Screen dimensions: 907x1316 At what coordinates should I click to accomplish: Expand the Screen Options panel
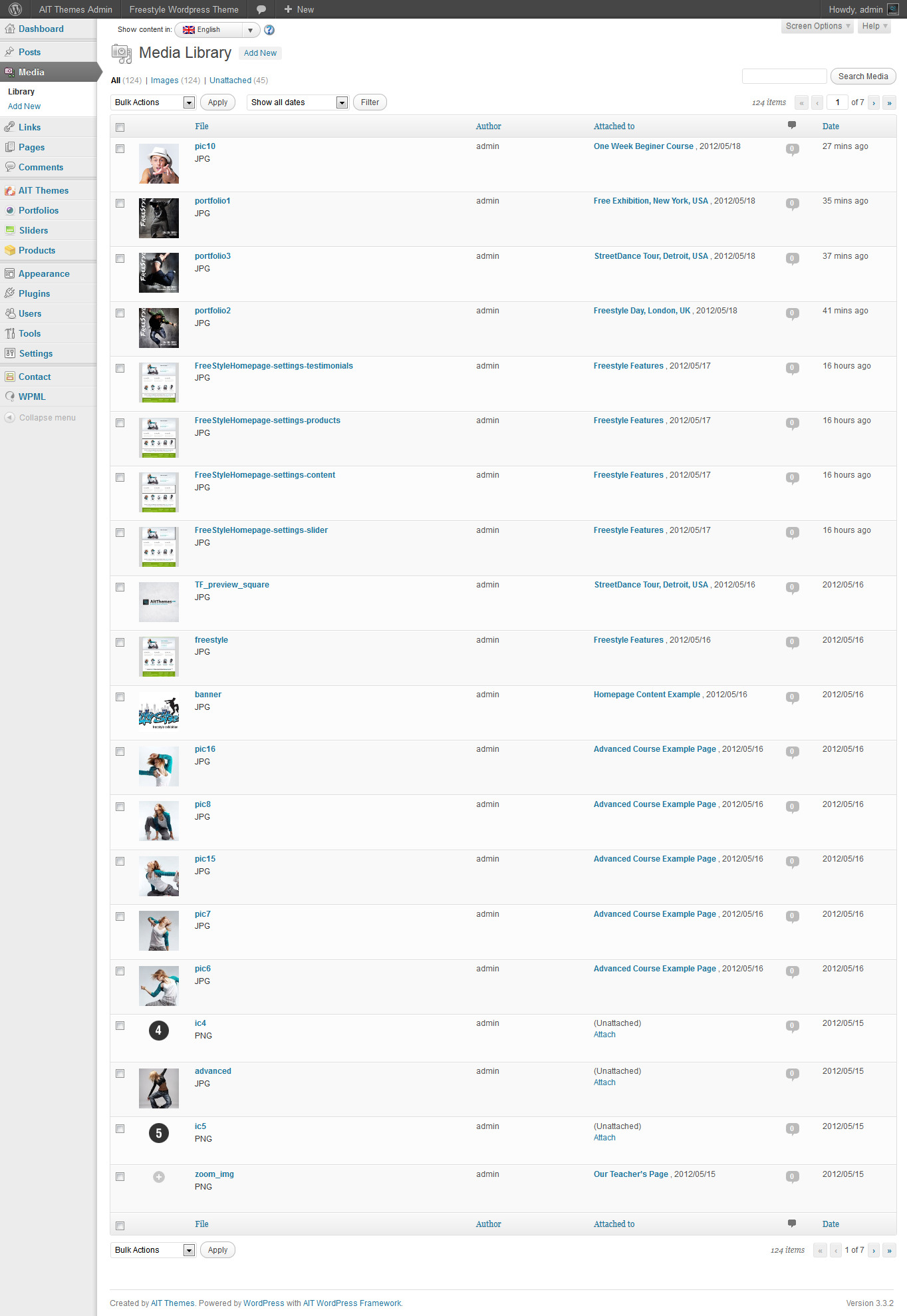point(817,26)
